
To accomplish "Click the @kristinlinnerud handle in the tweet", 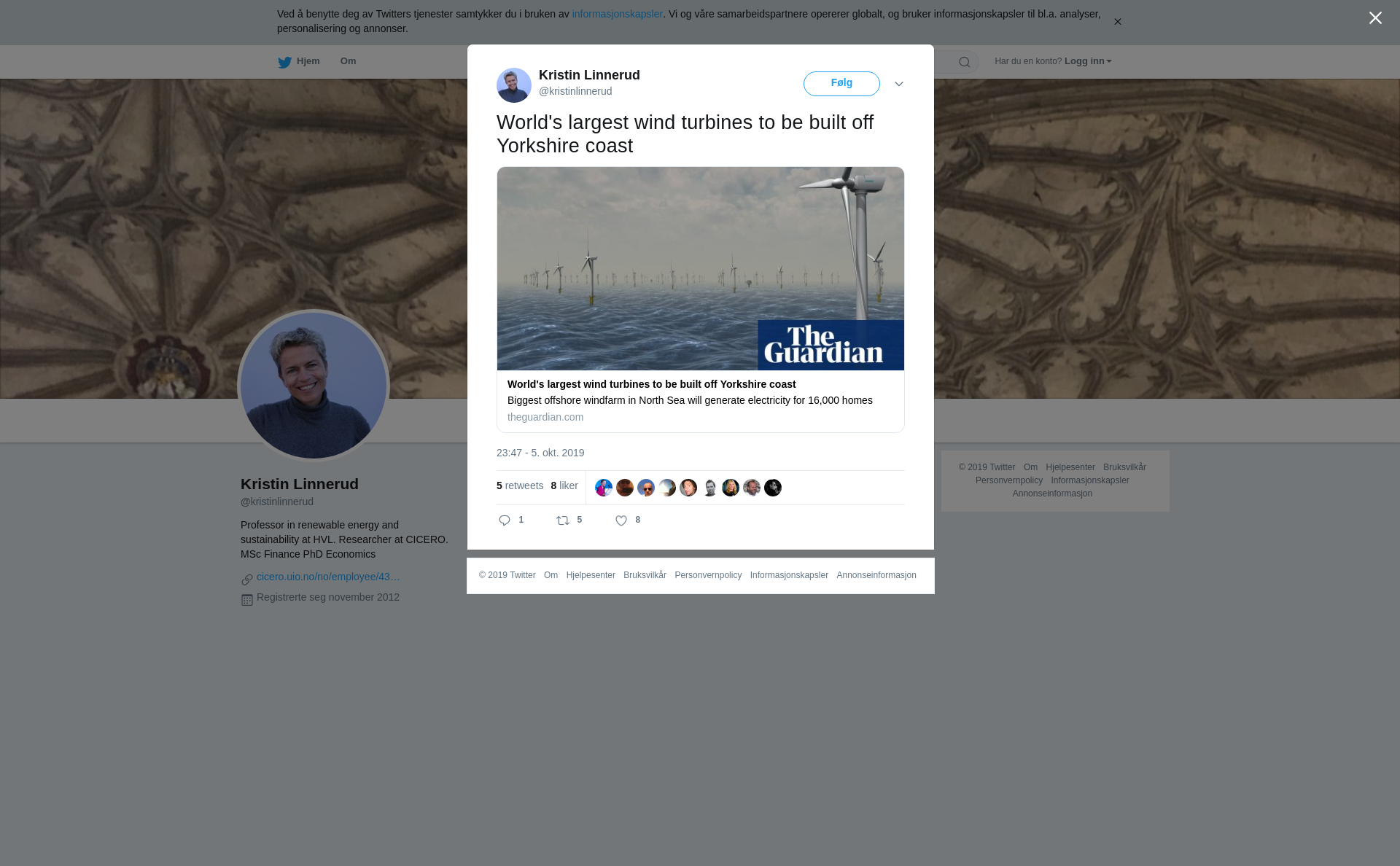I will pyautogui.click(x=575, y=91).
